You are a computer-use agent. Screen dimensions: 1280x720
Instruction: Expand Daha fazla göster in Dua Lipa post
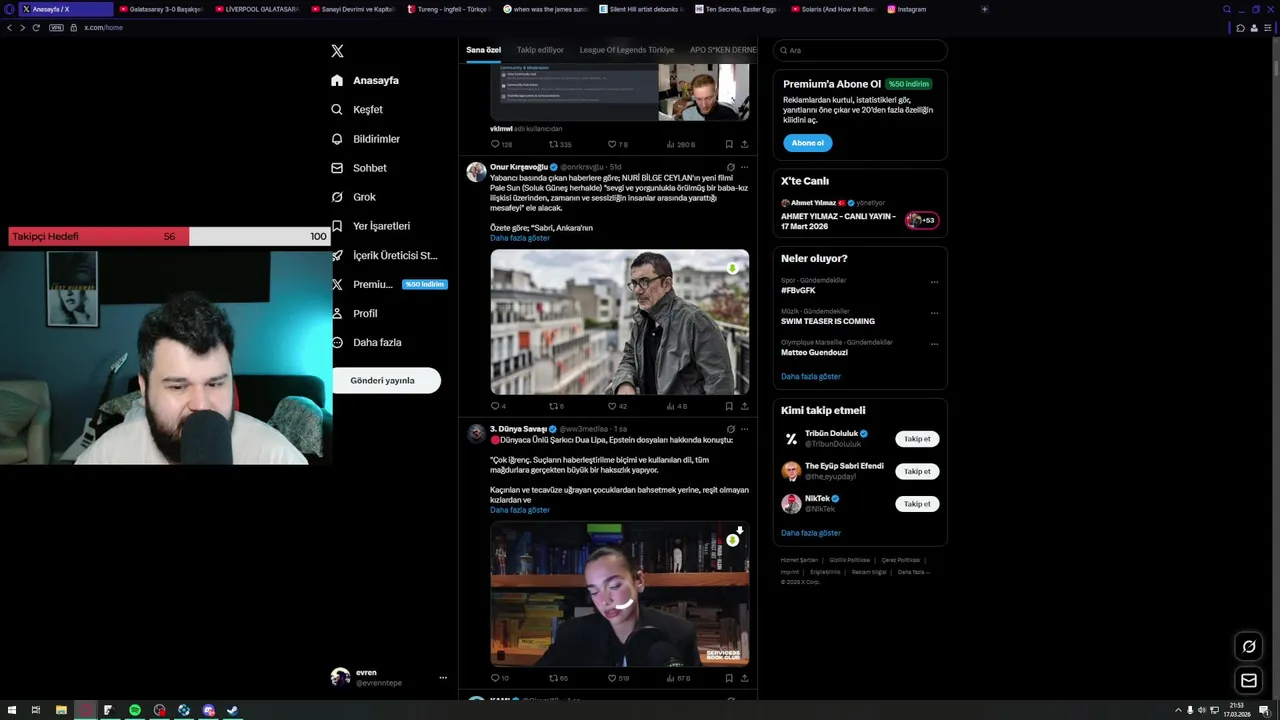click(520, 510)
